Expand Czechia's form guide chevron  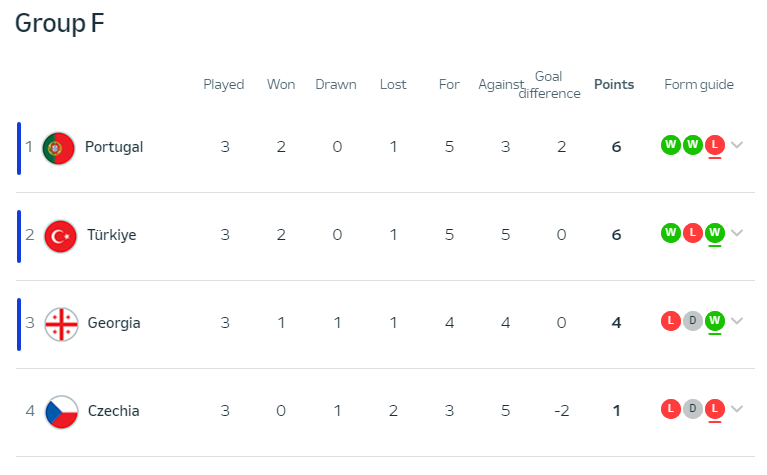[737, 408]
